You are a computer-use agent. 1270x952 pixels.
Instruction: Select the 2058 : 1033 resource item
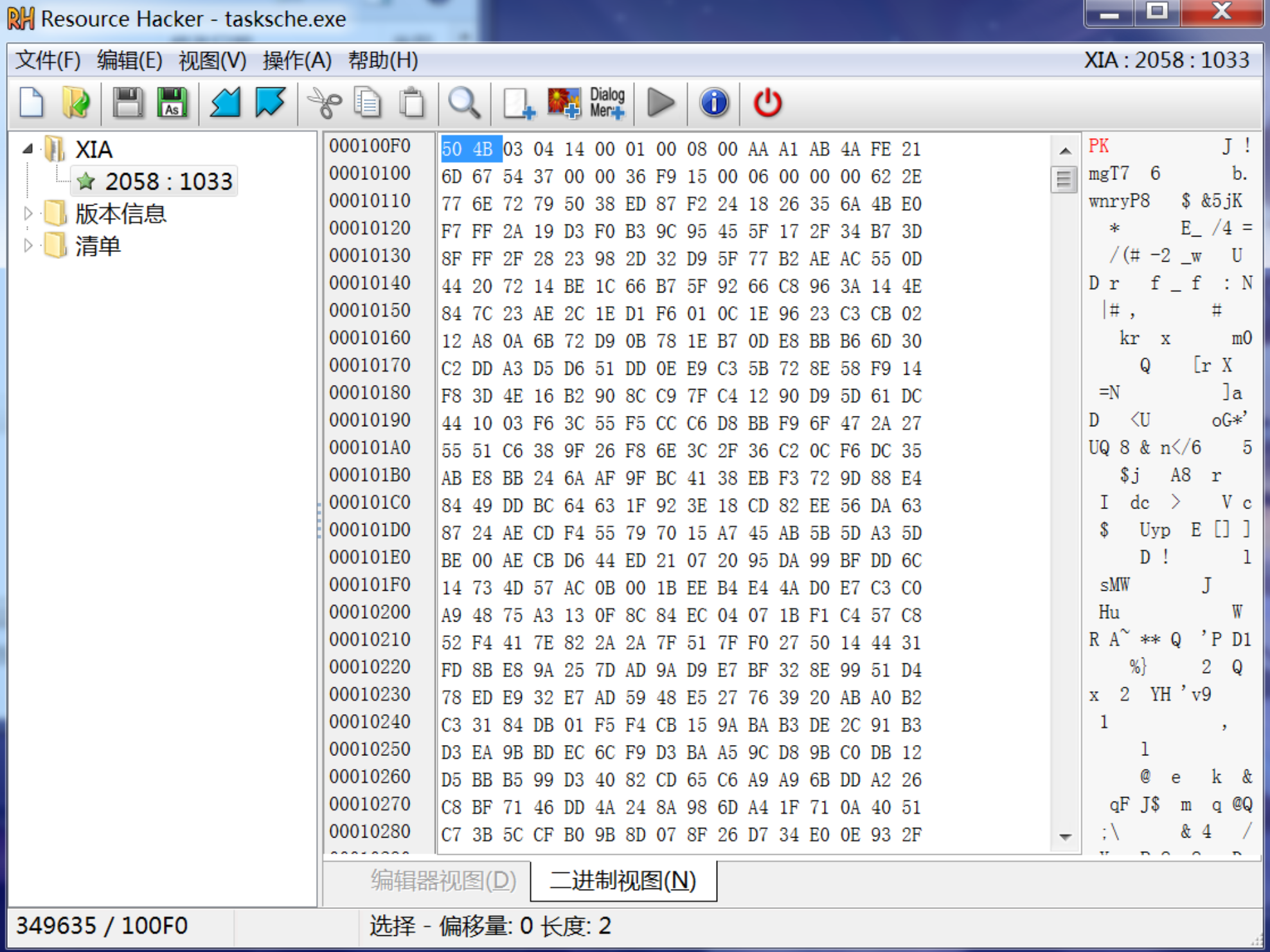click(168, 182)
